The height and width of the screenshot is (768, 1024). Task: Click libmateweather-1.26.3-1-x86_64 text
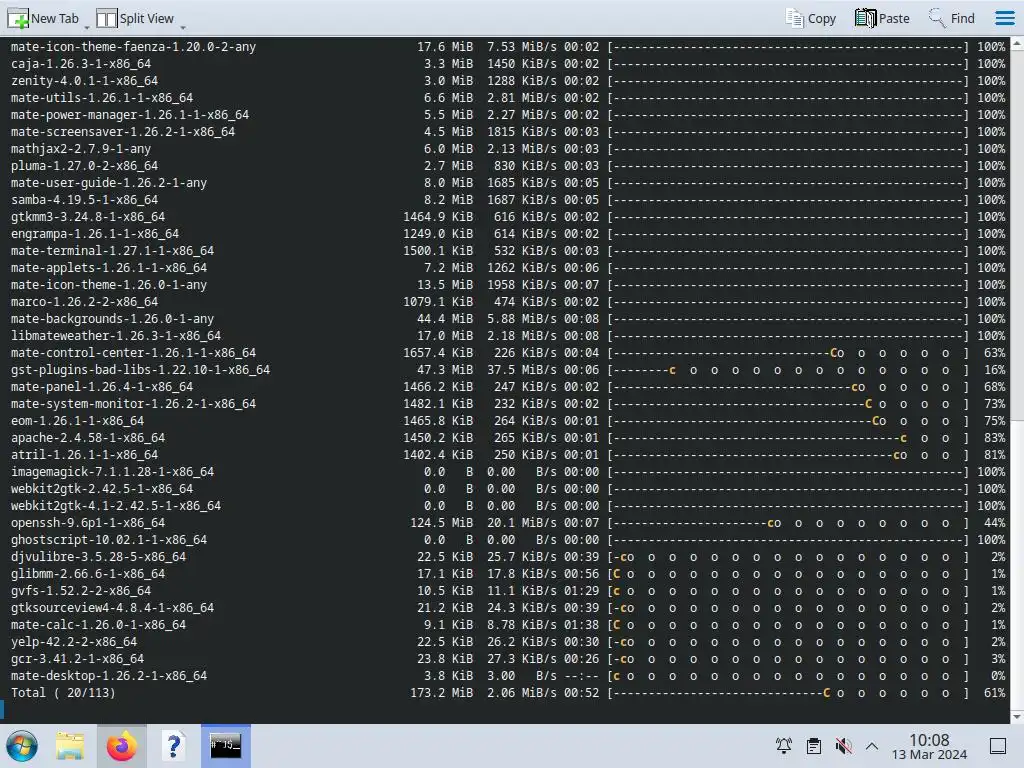click(116, 336)
